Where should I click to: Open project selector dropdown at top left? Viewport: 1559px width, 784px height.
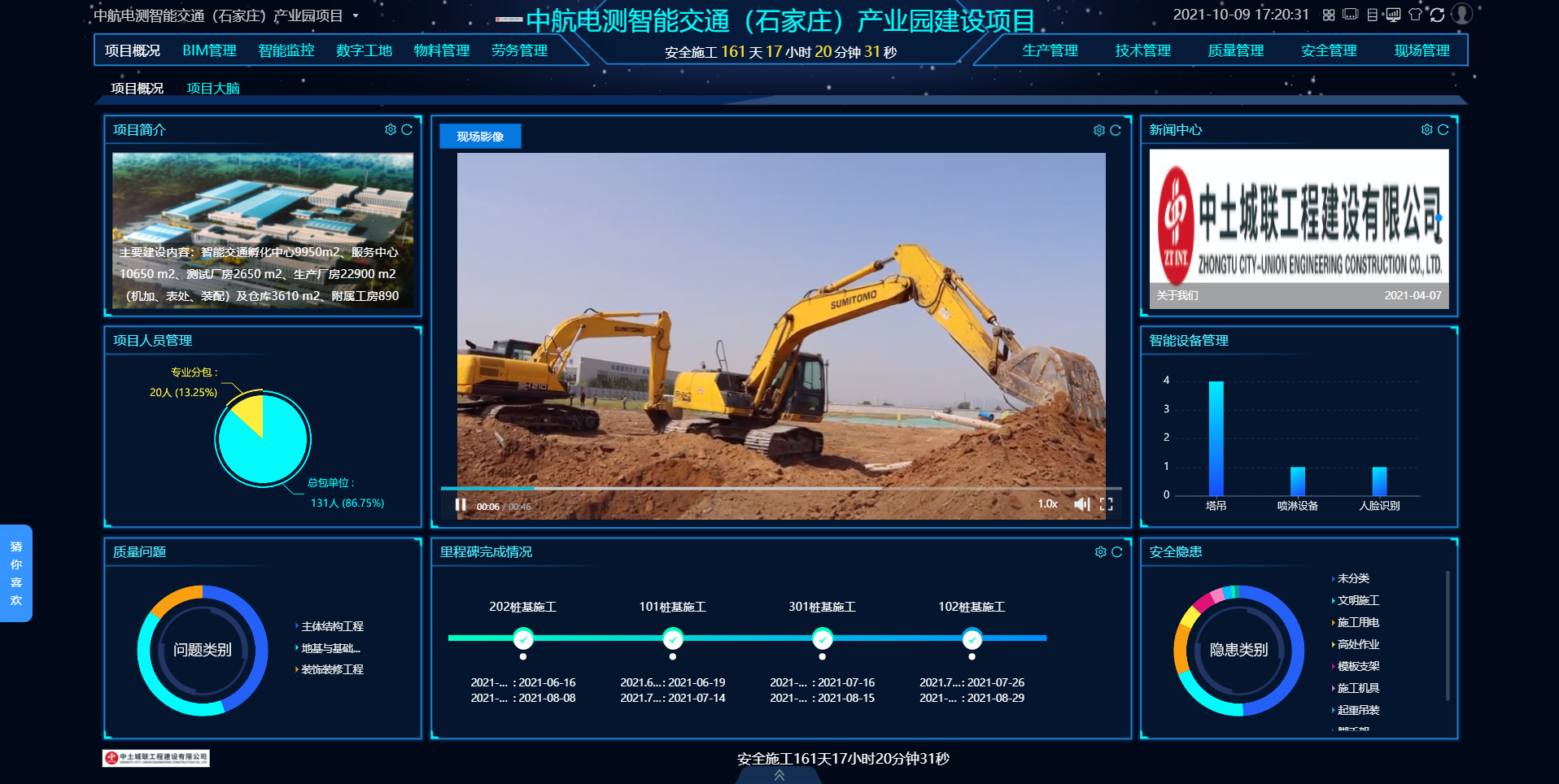coord(356,15)
